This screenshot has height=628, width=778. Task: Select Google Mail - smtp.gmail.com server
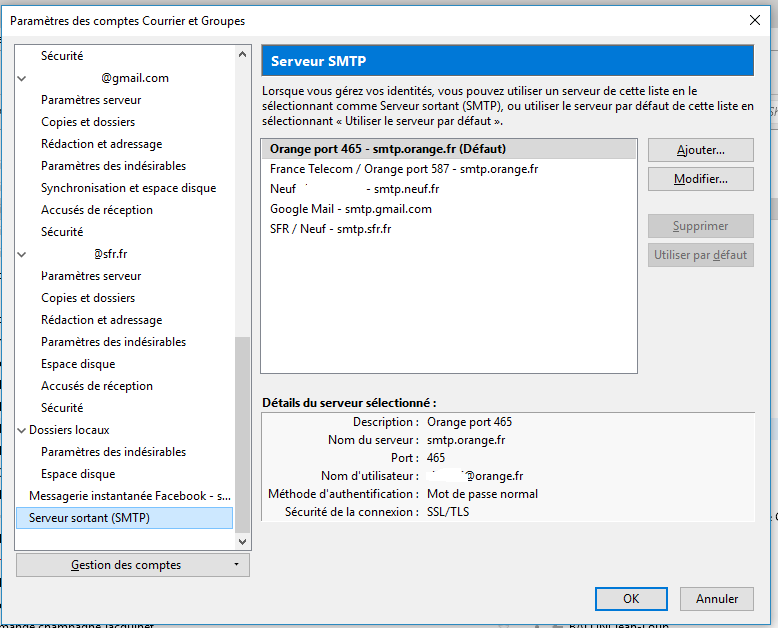click(350, 209)
